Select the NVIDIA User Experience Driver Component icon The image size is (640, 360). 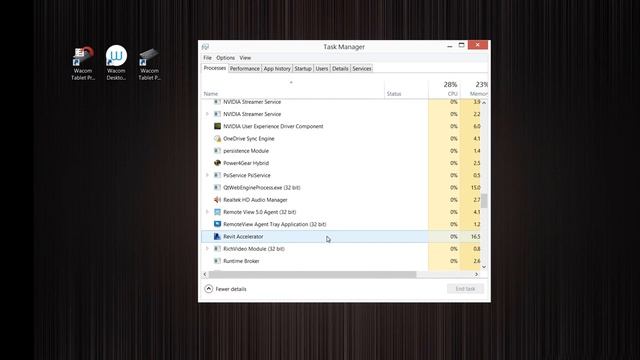point(218,126)
